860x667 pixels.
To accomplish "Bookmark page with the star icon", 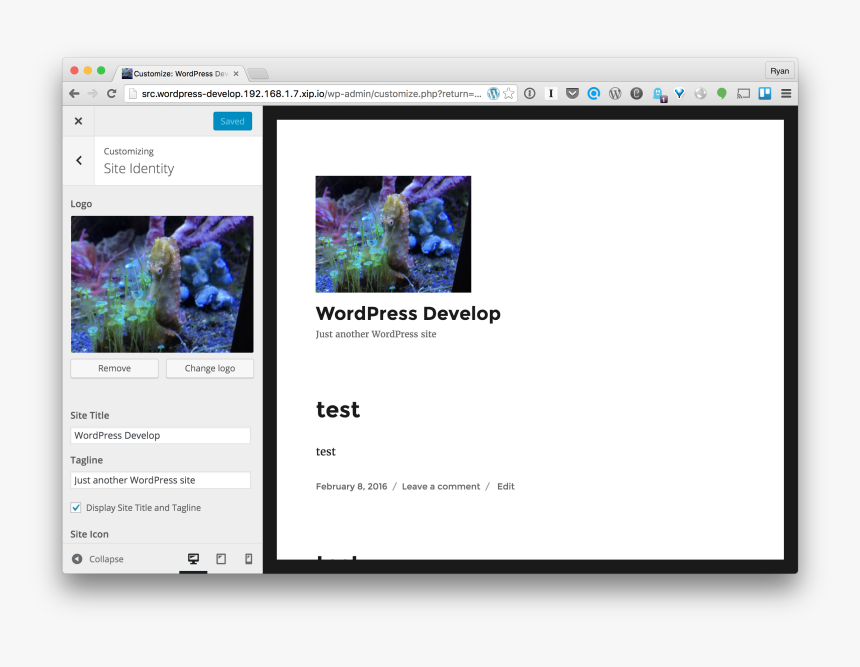I will click(x=509, y=94).
